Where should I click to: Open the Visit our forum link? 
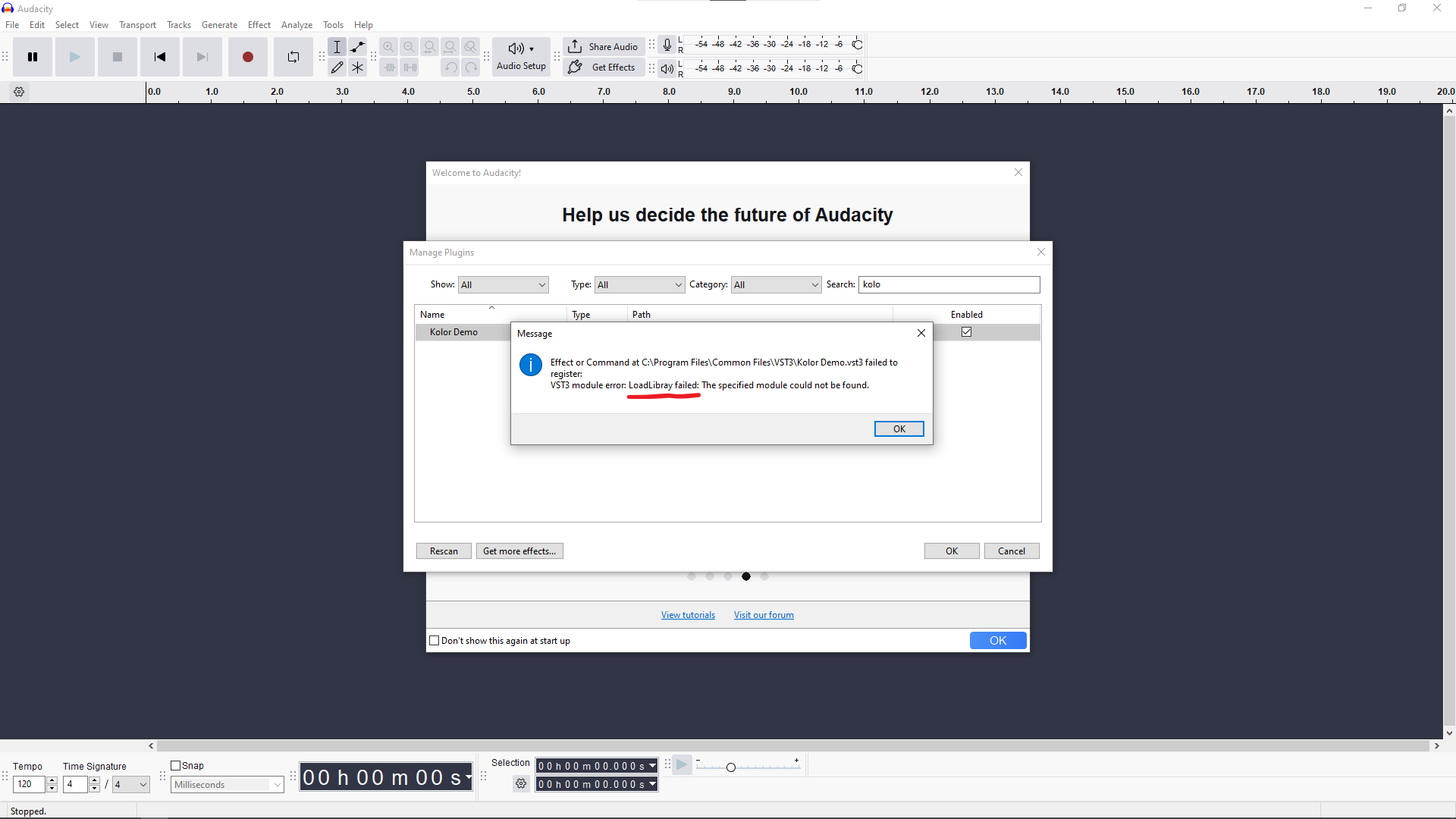[764, 615]
